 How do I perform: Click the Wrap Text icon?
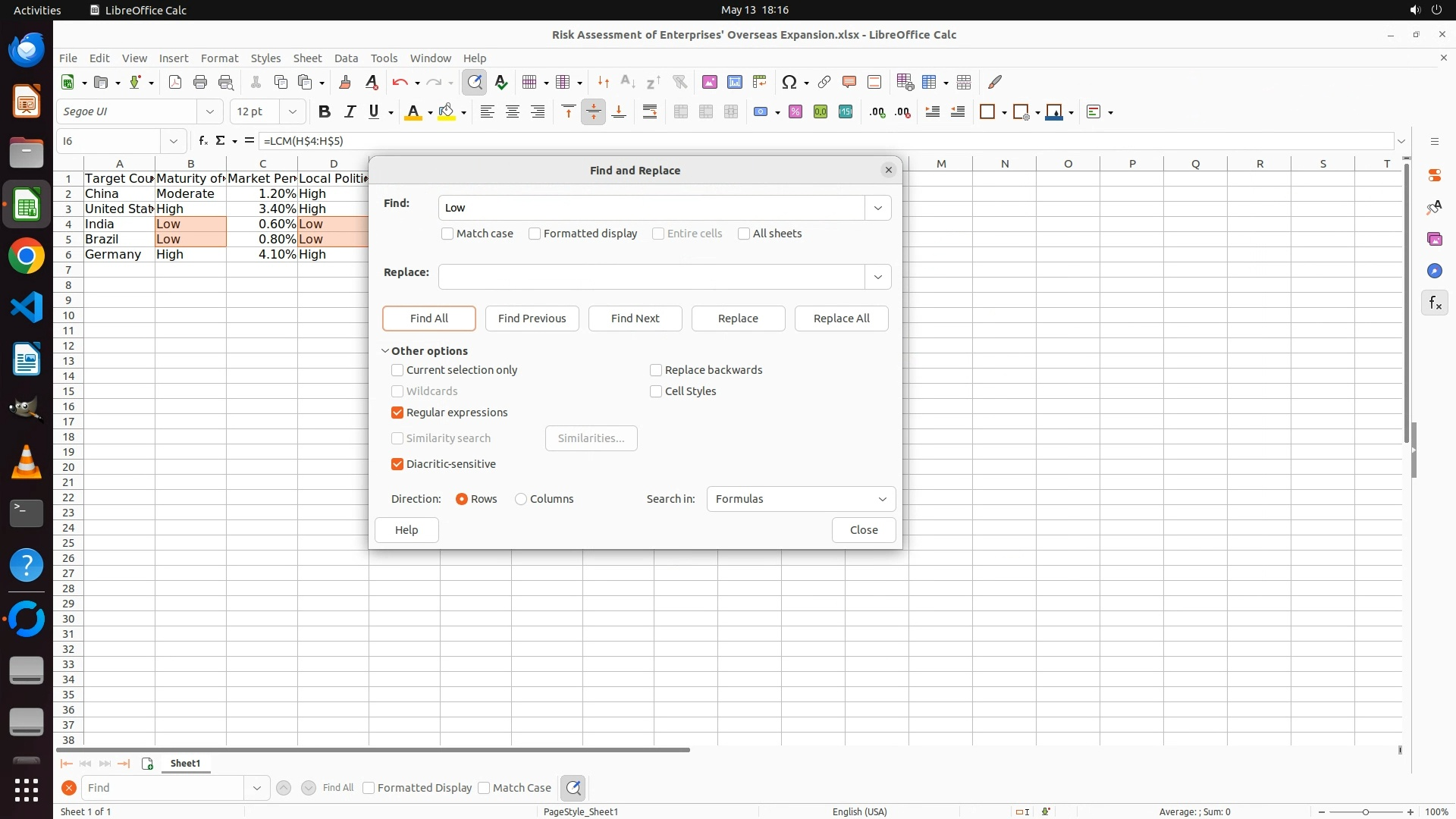coord(650,112)
